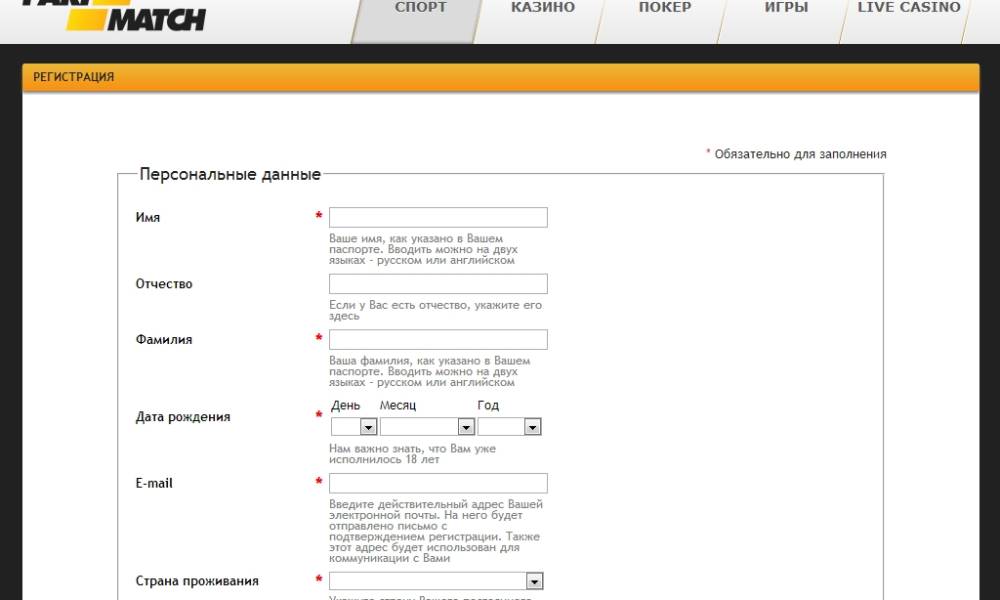The height and width of the screenshot is (600, 1000).
Task: Click the E-mail field label
Action: point(154,483)
